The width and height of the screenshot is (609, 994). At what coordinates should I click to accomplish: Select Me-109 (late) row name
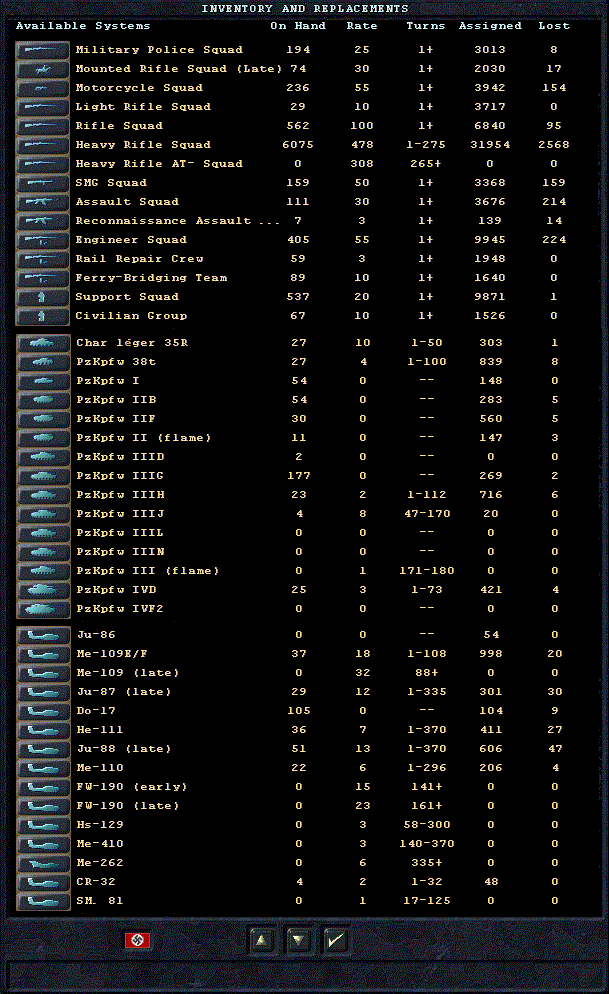click(x=128, y=673)
